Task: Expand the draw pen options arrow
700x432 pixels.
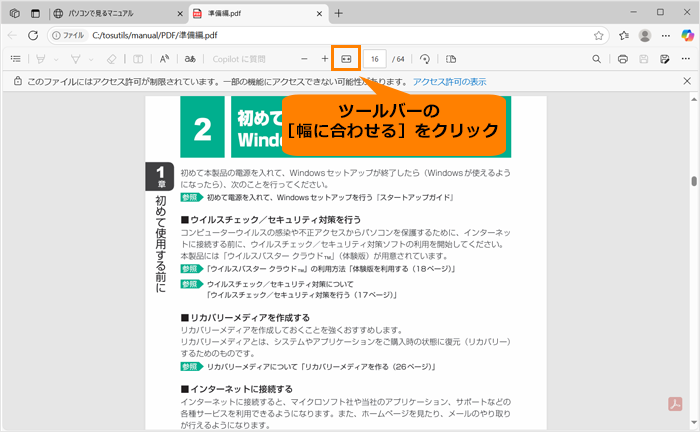Action: pos(91,59)
